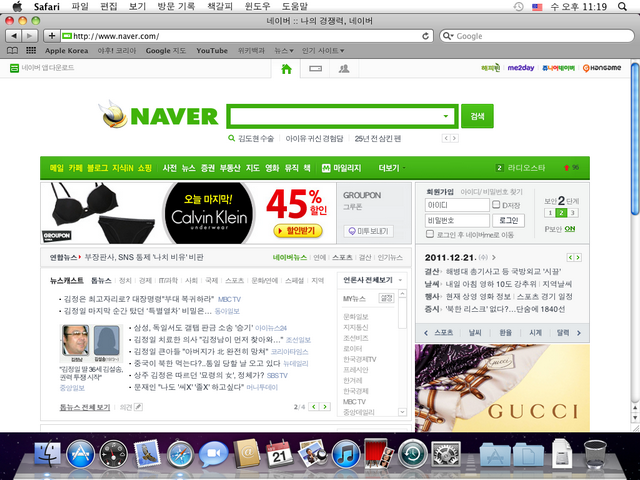
Task: Open iTunes music note icon
Action: click(x=346, y=454)
